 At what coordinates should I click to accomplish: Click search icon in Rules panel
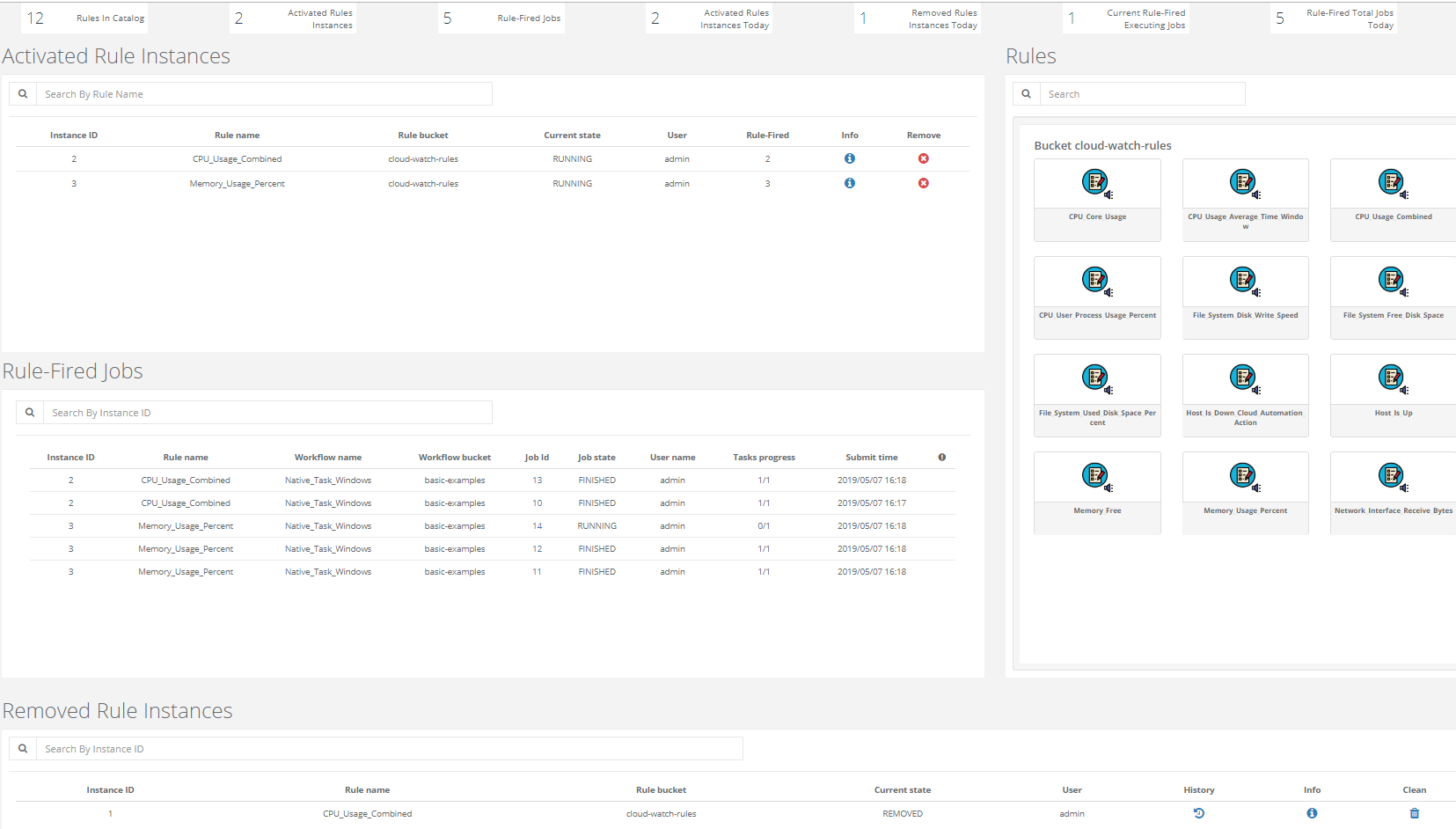1027,94
